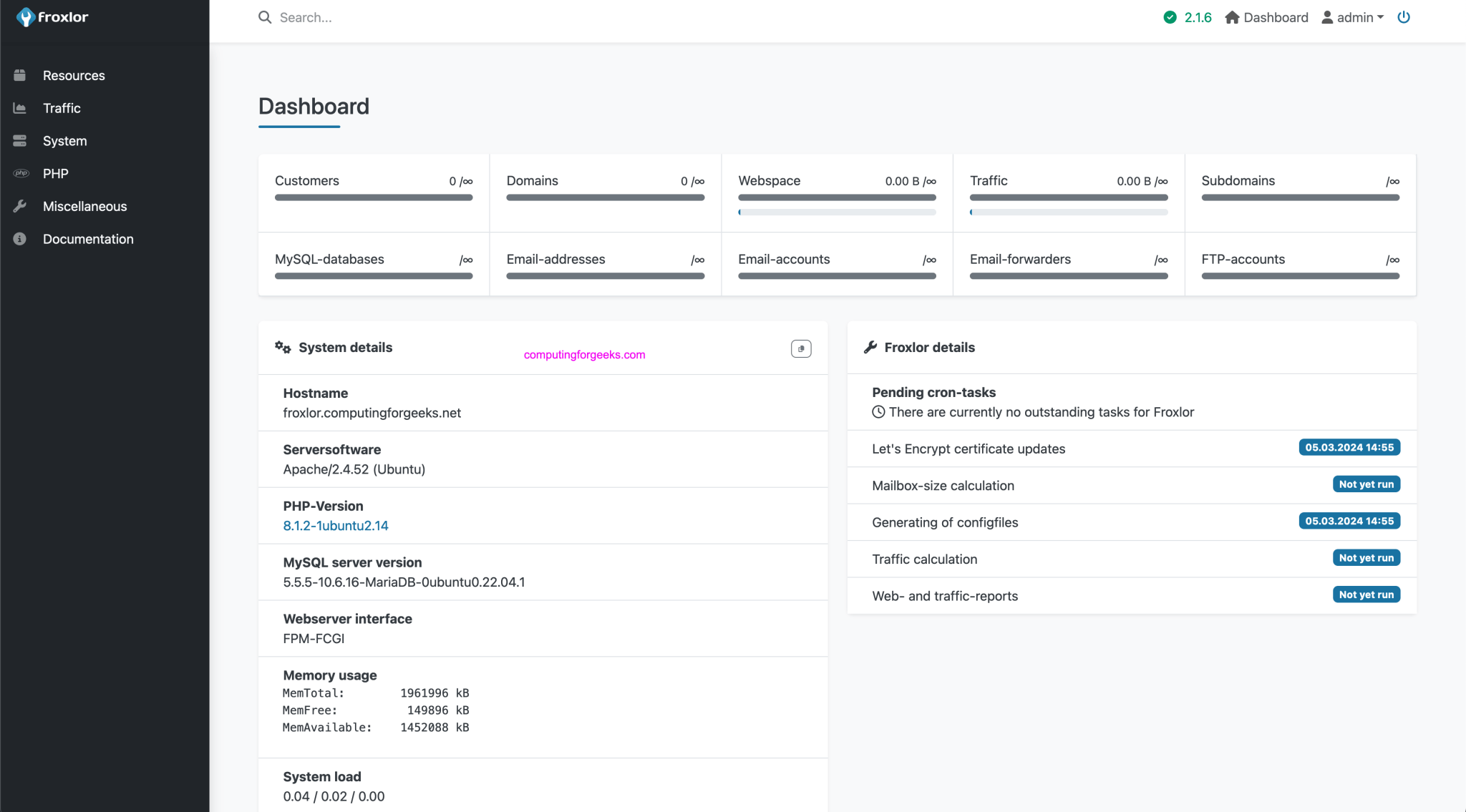Open the Resources section from the sidebar
This screenshot has width=1466, height=812.
point(74,75)
